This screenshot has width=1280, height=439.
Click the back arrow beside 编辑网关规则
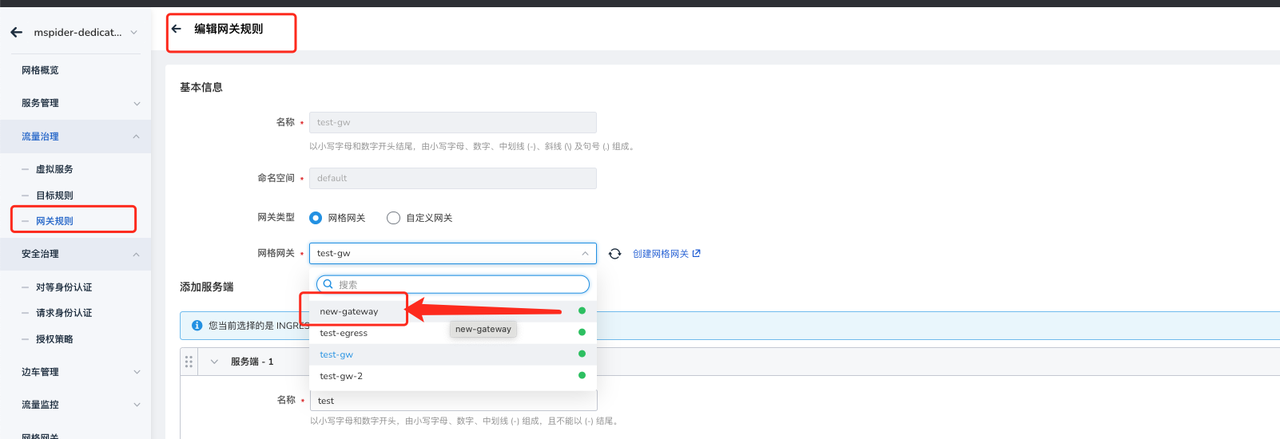tap(177, 29)
